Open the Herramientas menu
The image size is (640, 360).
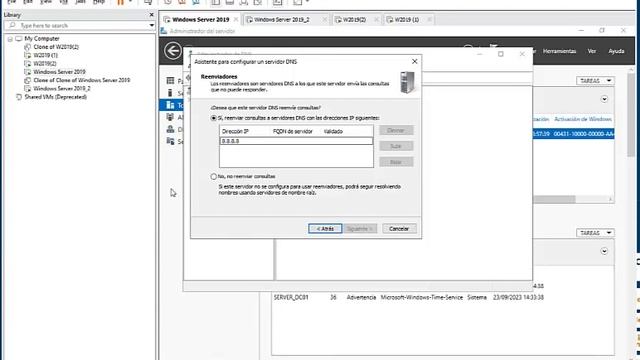[x=559, y=51]
